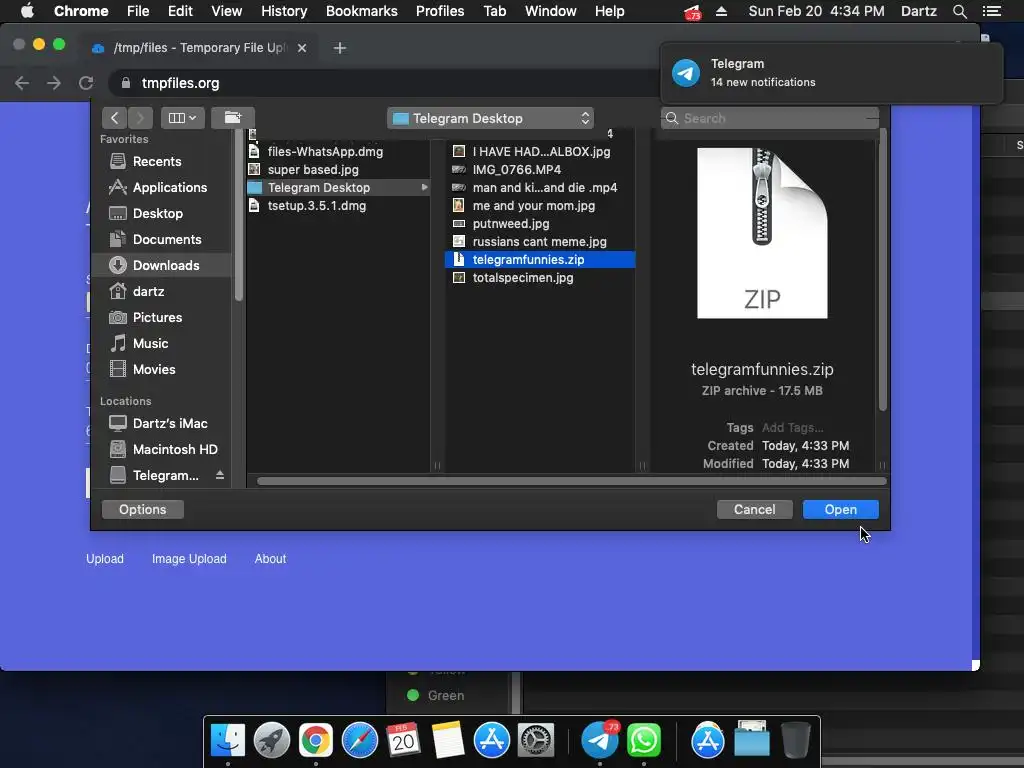
Task: Open the Profiles menu
Action: [440, 11]
